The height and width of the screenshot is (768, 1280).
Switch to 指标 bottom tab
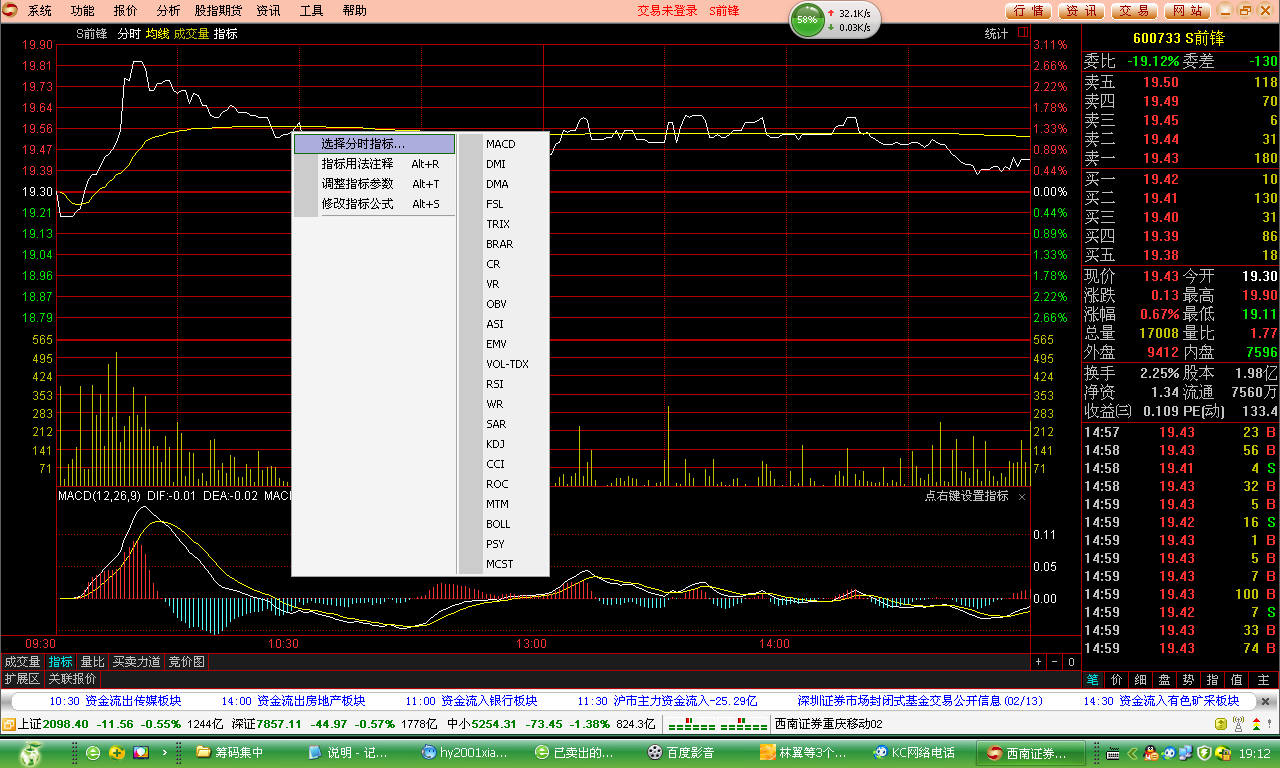click(x=60, y=662)
